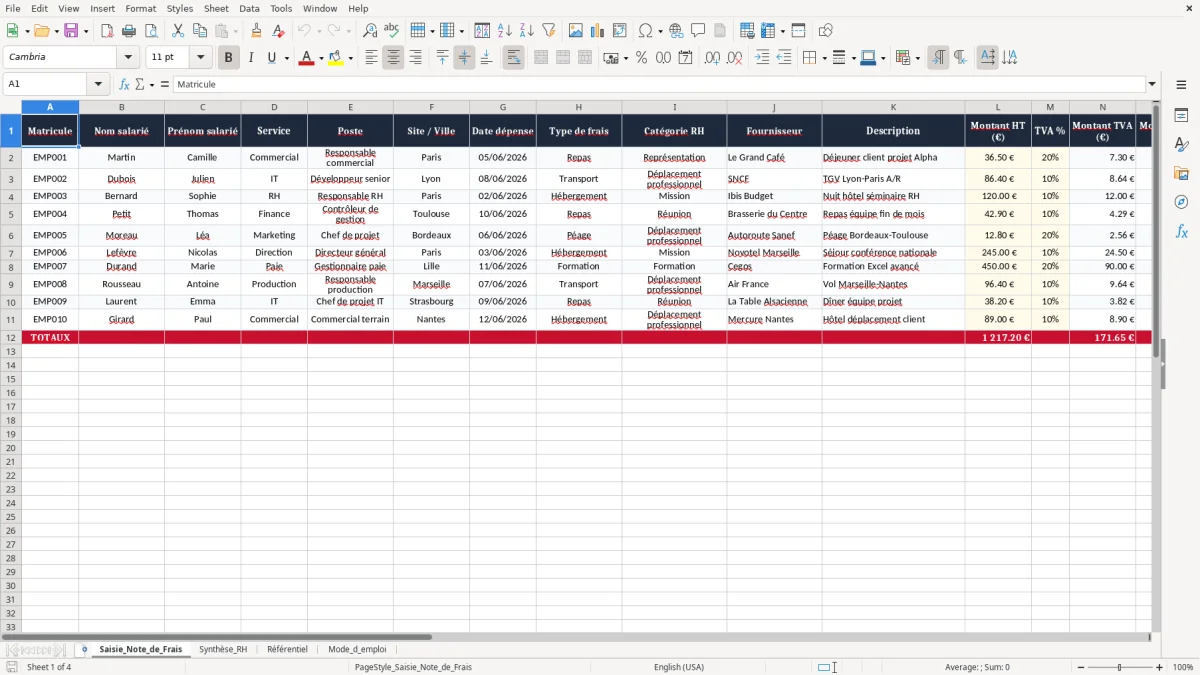1200x675 pixels.
Task: Open the Font Name dropdown
Action: click(128, 58)
